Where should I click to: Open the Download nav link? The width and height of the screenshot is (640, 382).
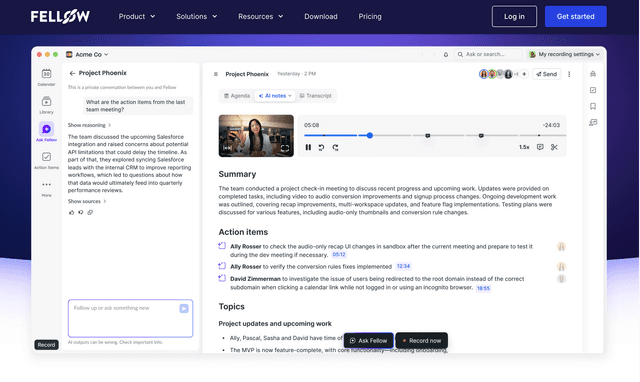pos(321,17)
